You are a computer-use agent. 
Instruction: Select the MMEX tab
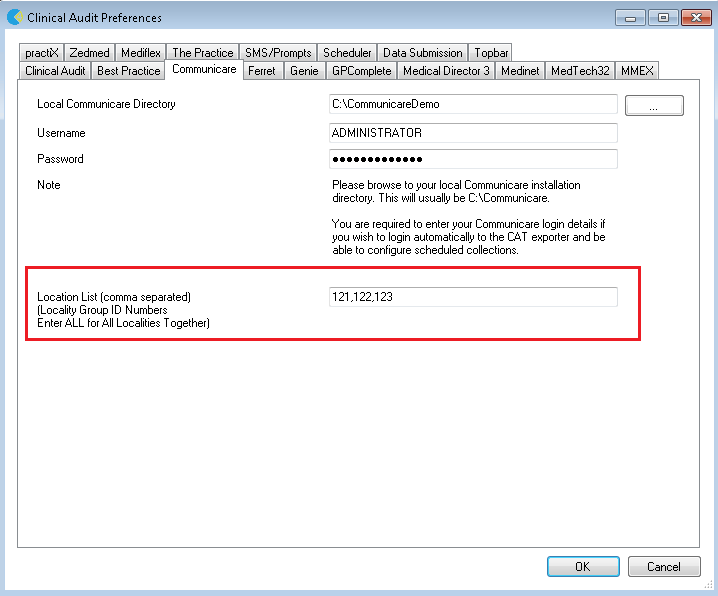(636, 71)
